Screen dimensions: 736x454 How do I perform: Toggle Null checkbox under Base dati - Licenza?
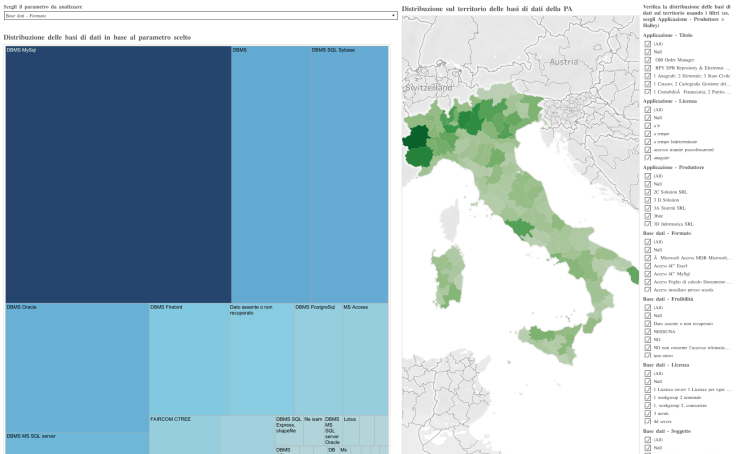pyautogui.click(x=648, y=381)
